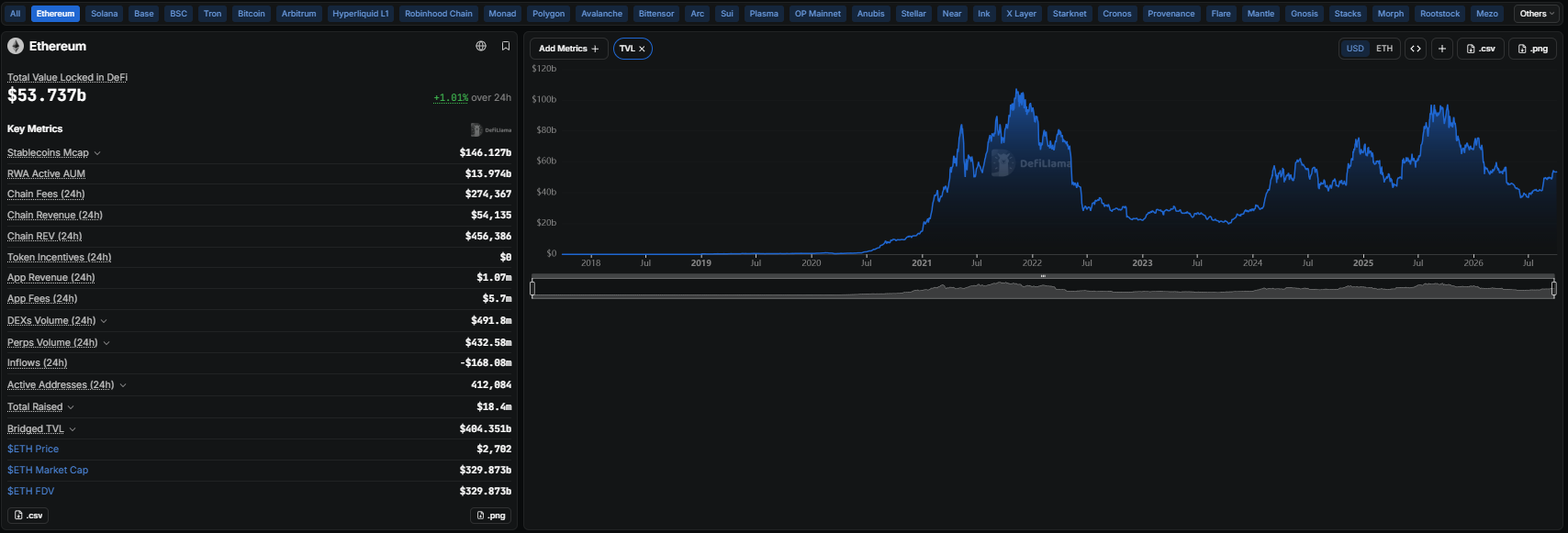1568x533 pixels.
Task: Open the $ETH FDV link
Action: tap(31, 492)
